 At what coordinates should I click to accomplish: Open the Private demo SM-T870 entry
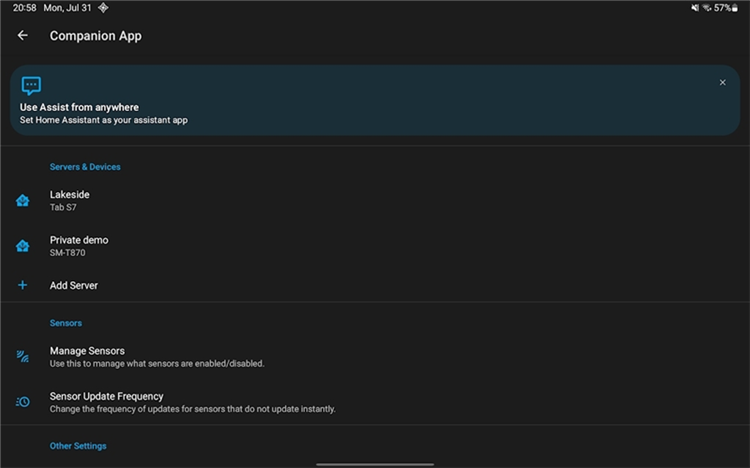79,246
